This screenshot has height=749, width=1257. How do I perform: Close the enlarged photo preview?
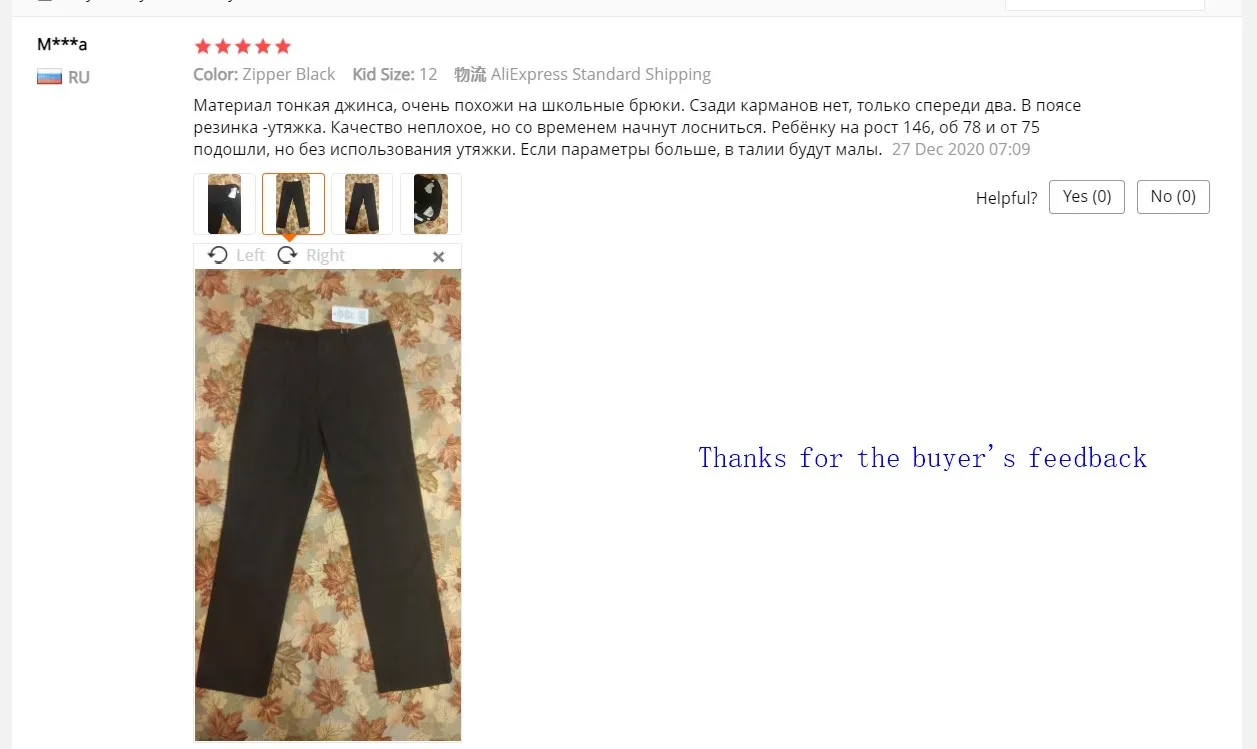click(x=438, y=257)
